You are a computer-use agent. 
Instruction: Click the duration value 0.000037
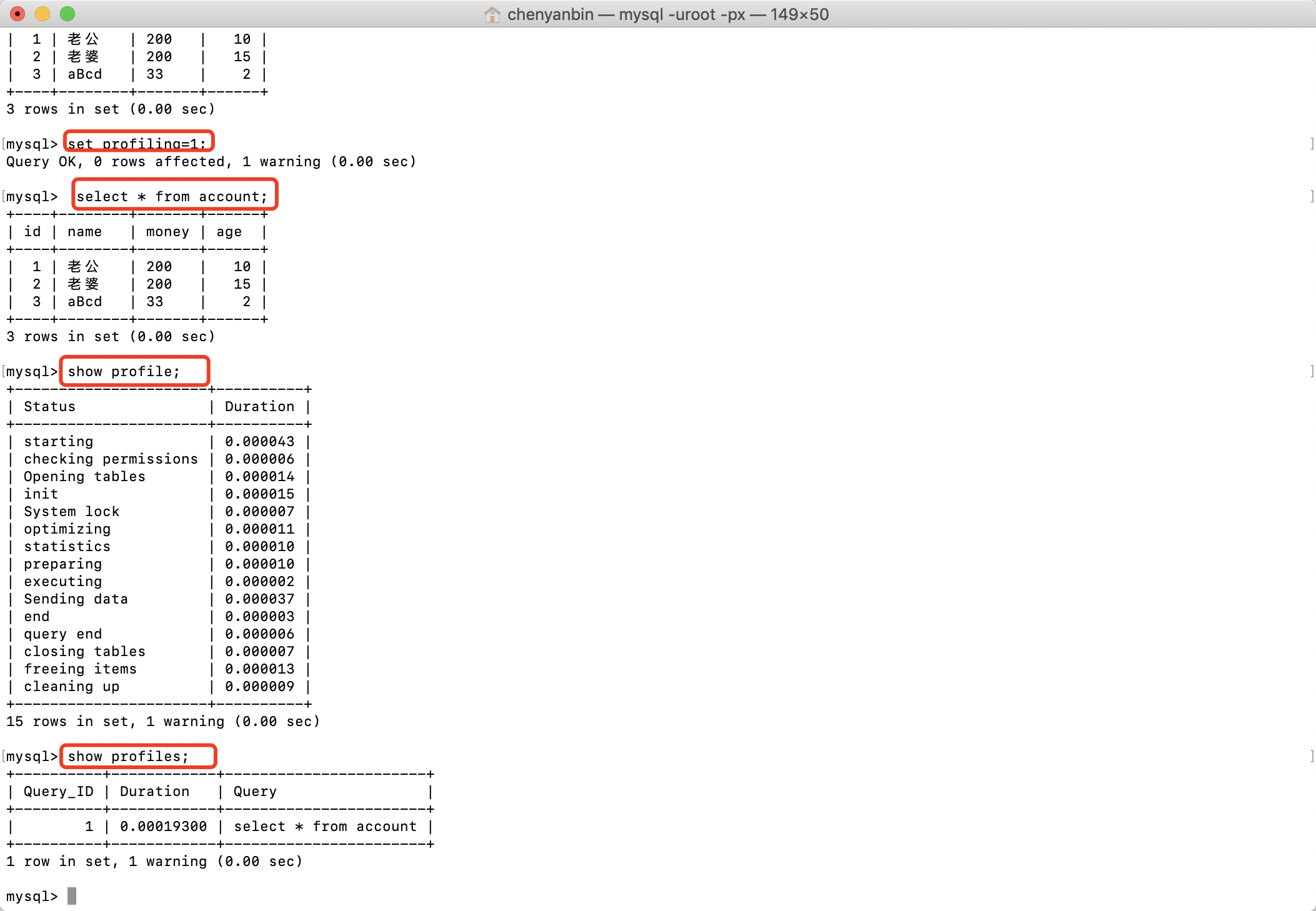click(259, 599)
